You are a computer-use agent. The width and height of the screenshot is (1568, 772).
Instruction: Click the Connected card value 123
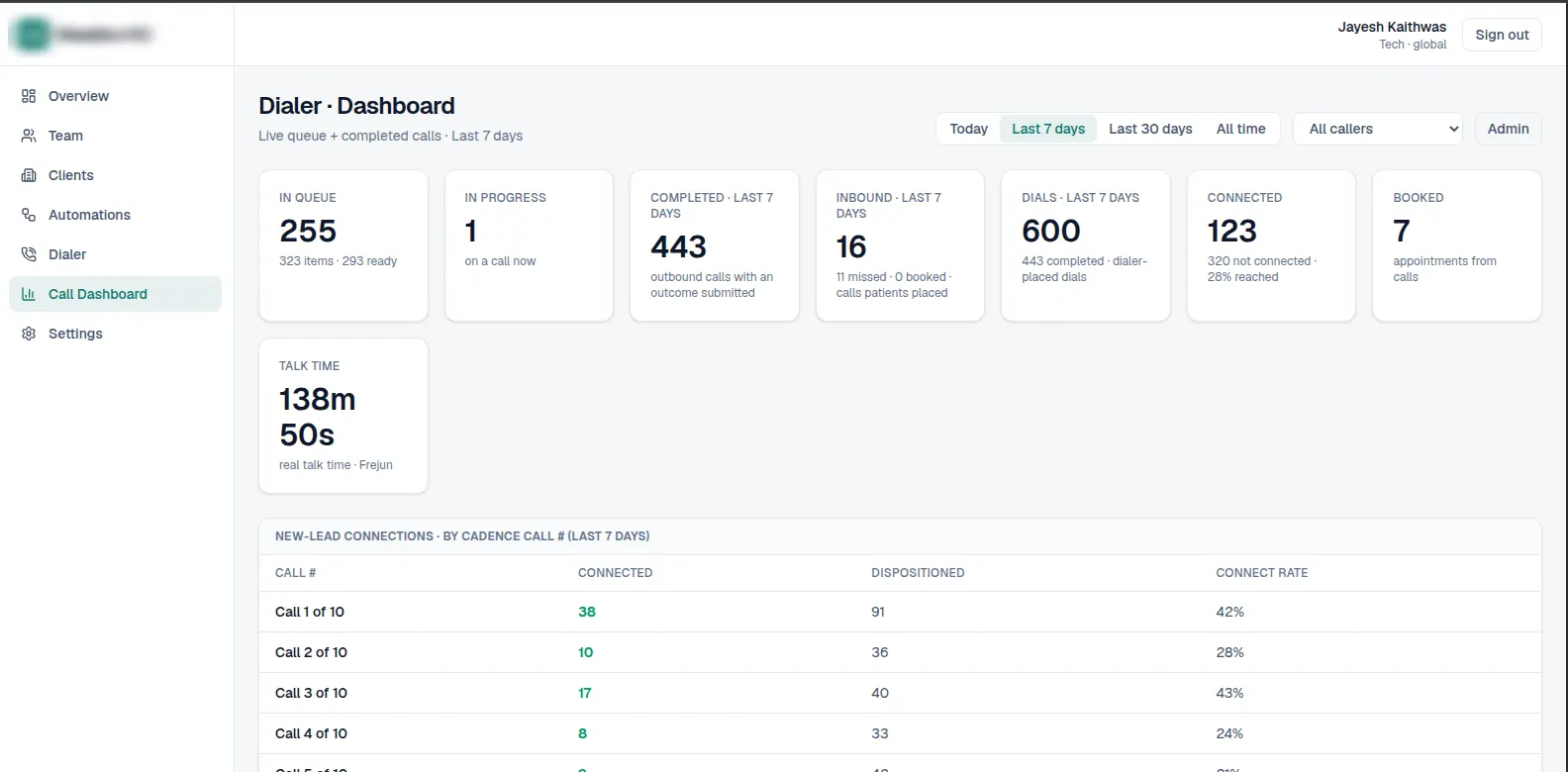(x=1231, y=231)
